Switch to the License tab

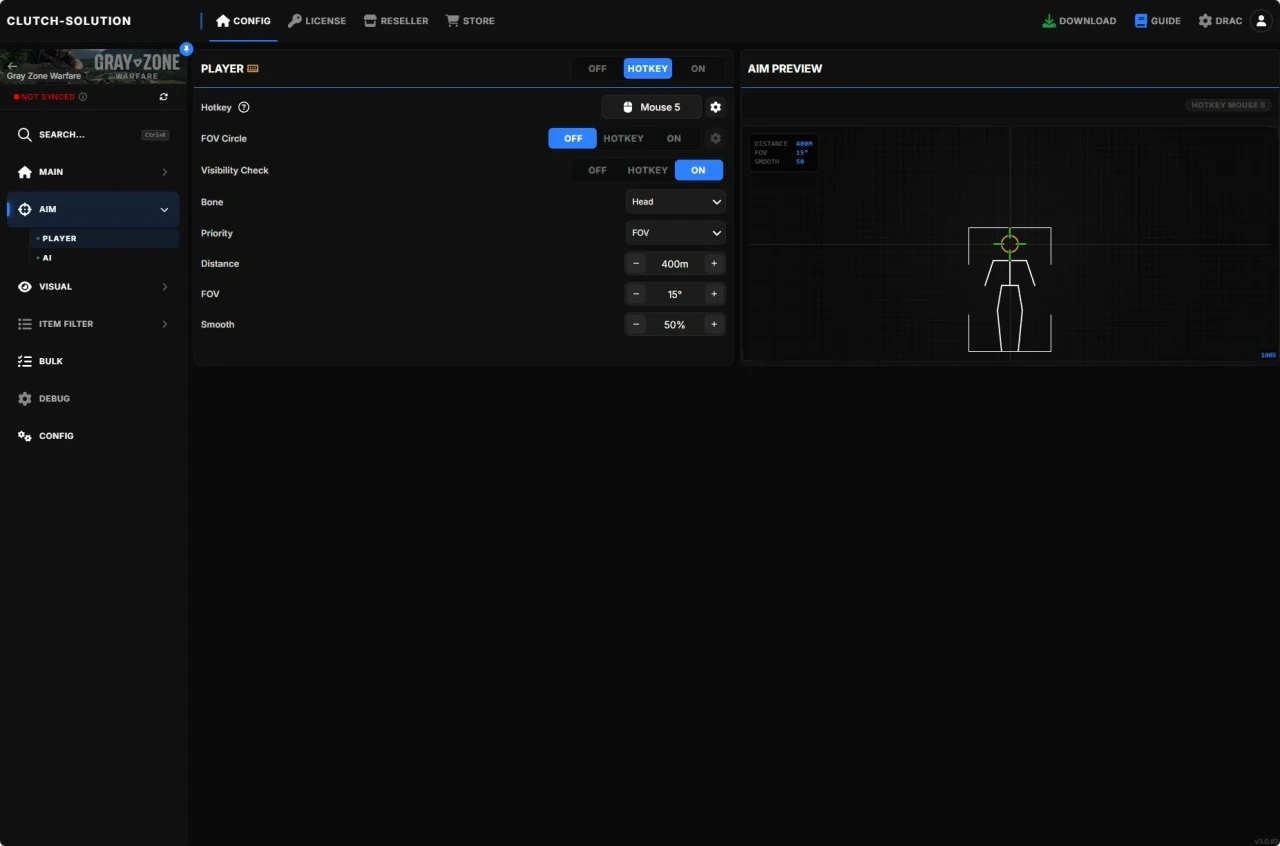(x=317, y=21)
